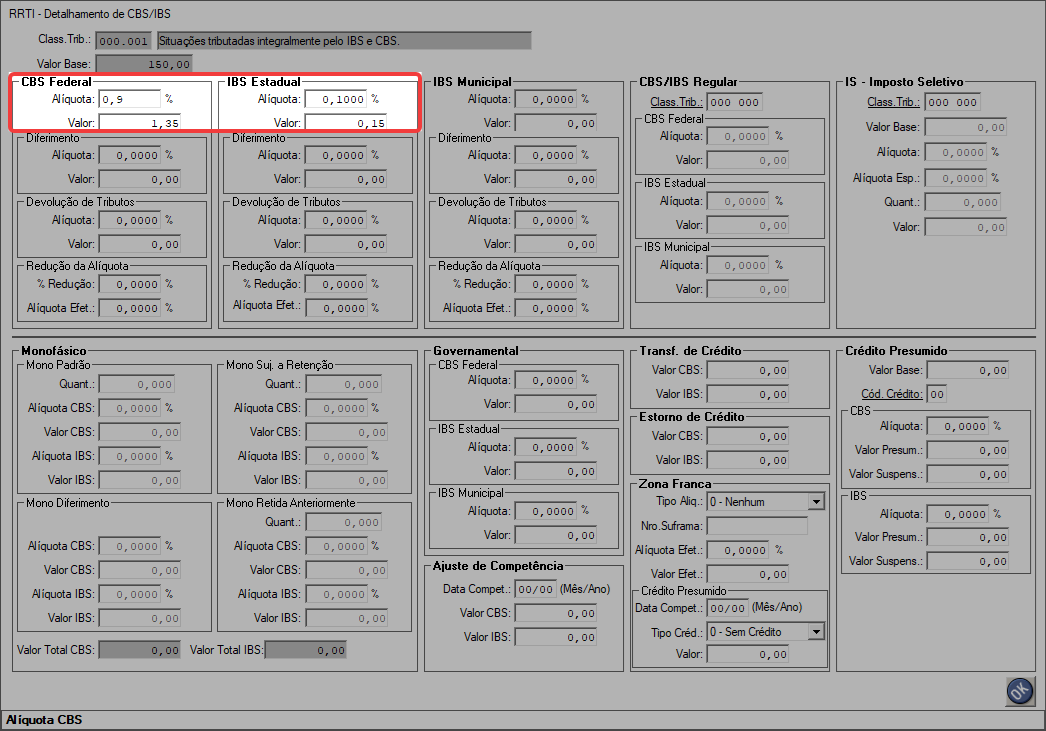Click the Transf. de Crédito Valor IBS field

click(x=748, y=394)
